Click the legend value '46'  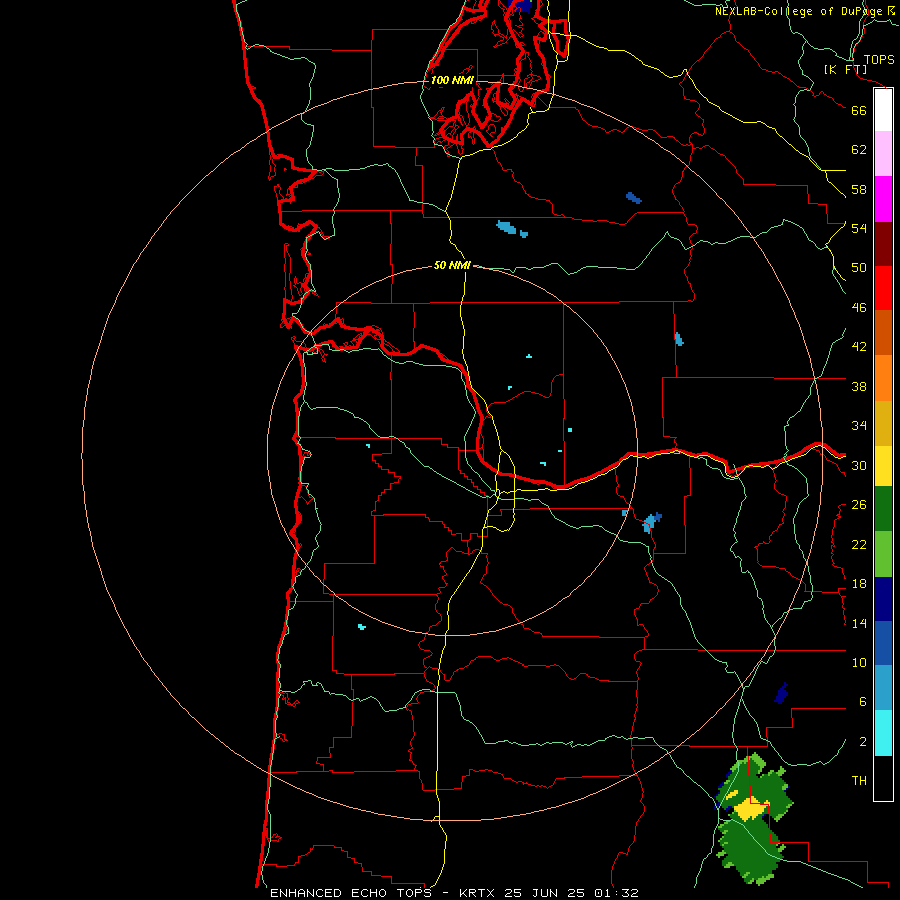(x=859, y=308)
